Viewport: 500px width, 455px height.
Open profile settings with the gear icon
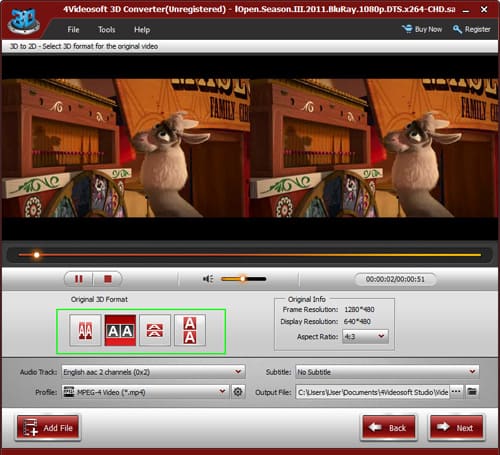point(238,392)
